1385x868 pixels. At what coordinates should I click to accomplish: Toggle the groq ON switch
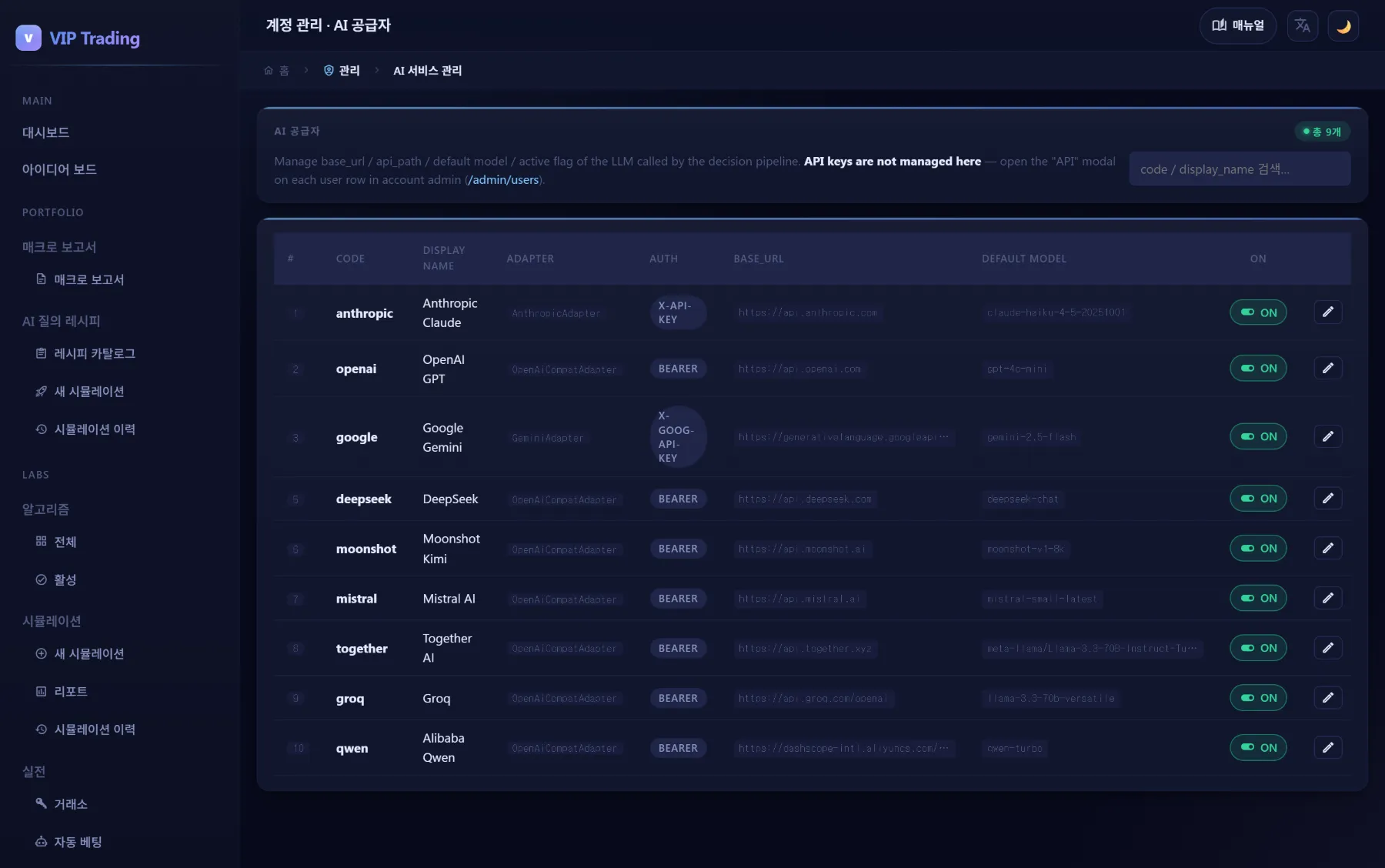[1258, 698]
